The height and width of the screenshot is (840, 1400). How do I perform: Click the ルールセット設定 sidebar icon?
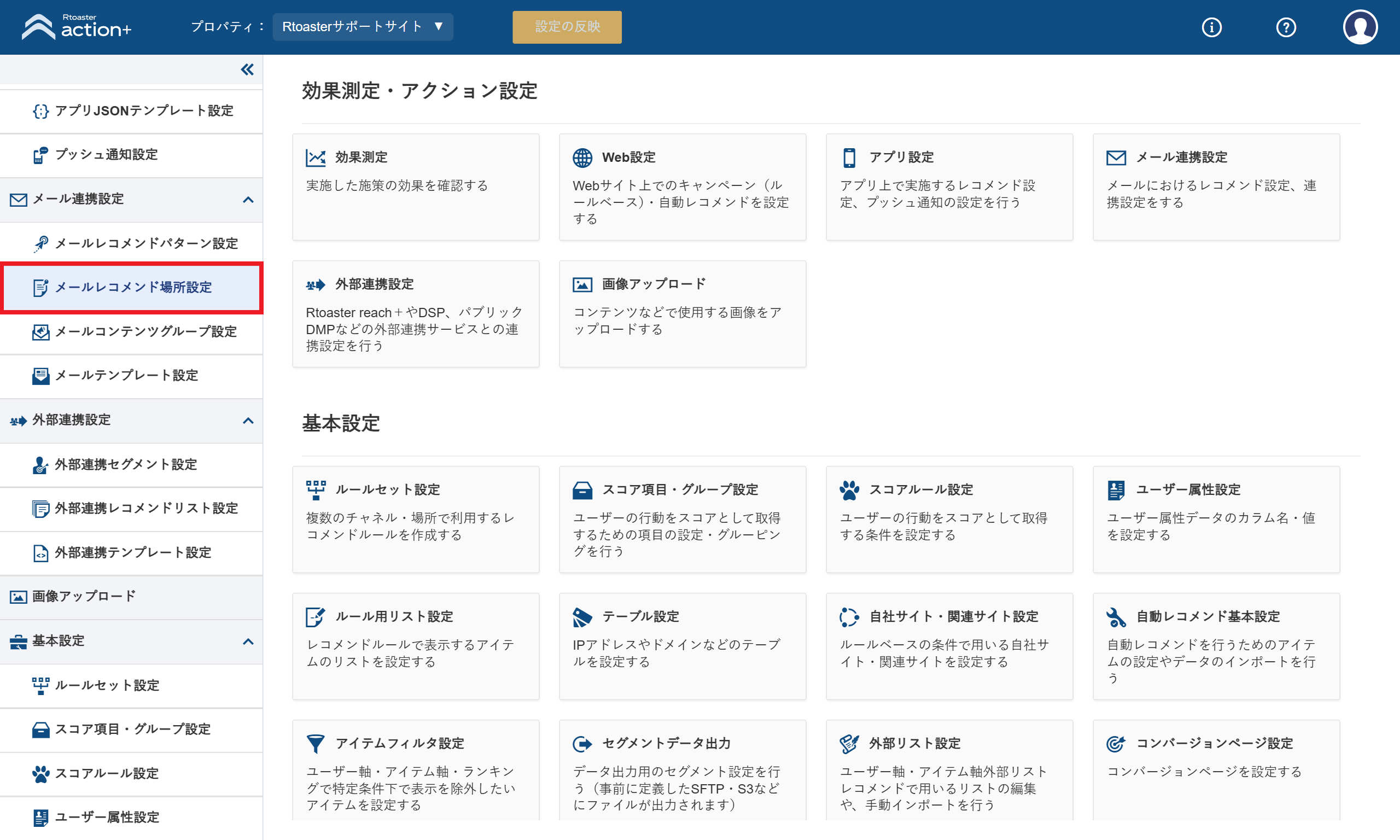coord(40,685)
